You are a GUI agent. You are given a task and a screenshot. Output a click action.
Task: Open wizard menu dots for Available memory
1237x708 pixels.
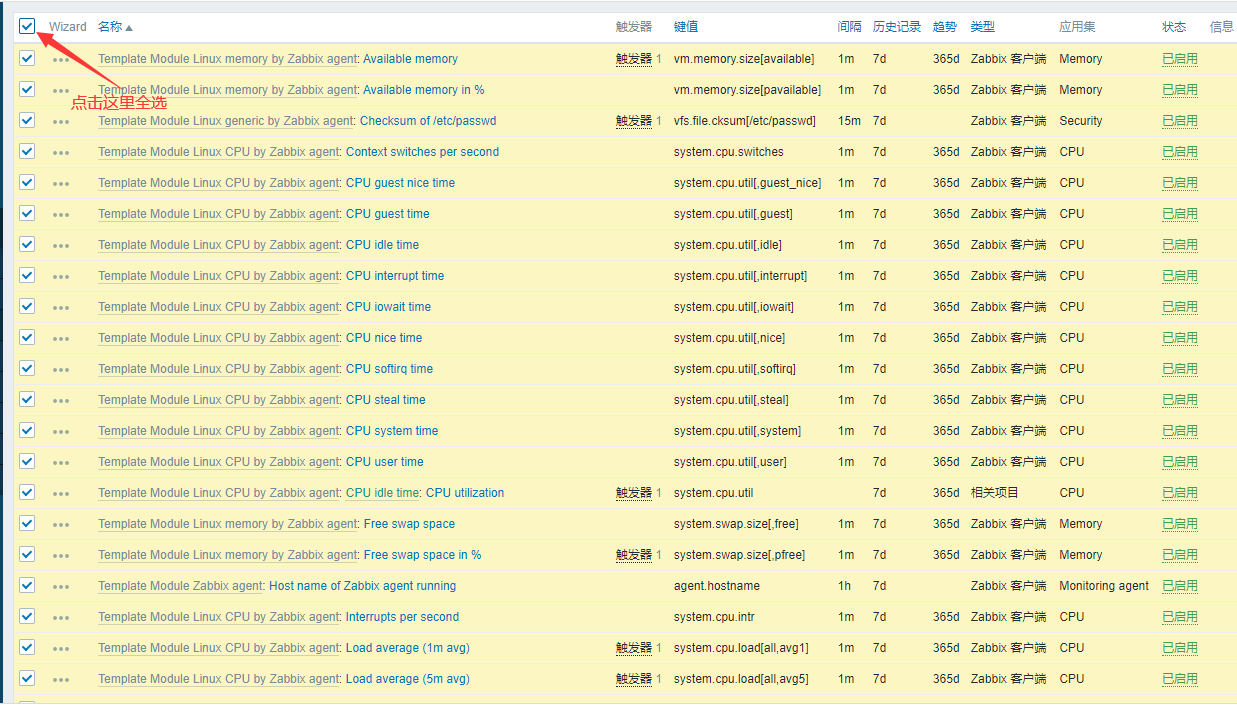tap(61, 59)
